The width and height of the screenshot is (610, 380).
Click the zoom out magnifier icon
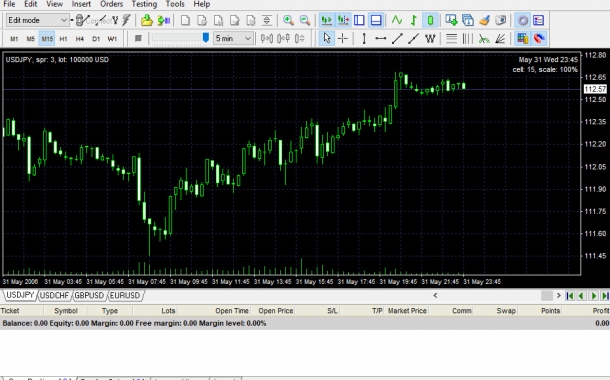305,20
